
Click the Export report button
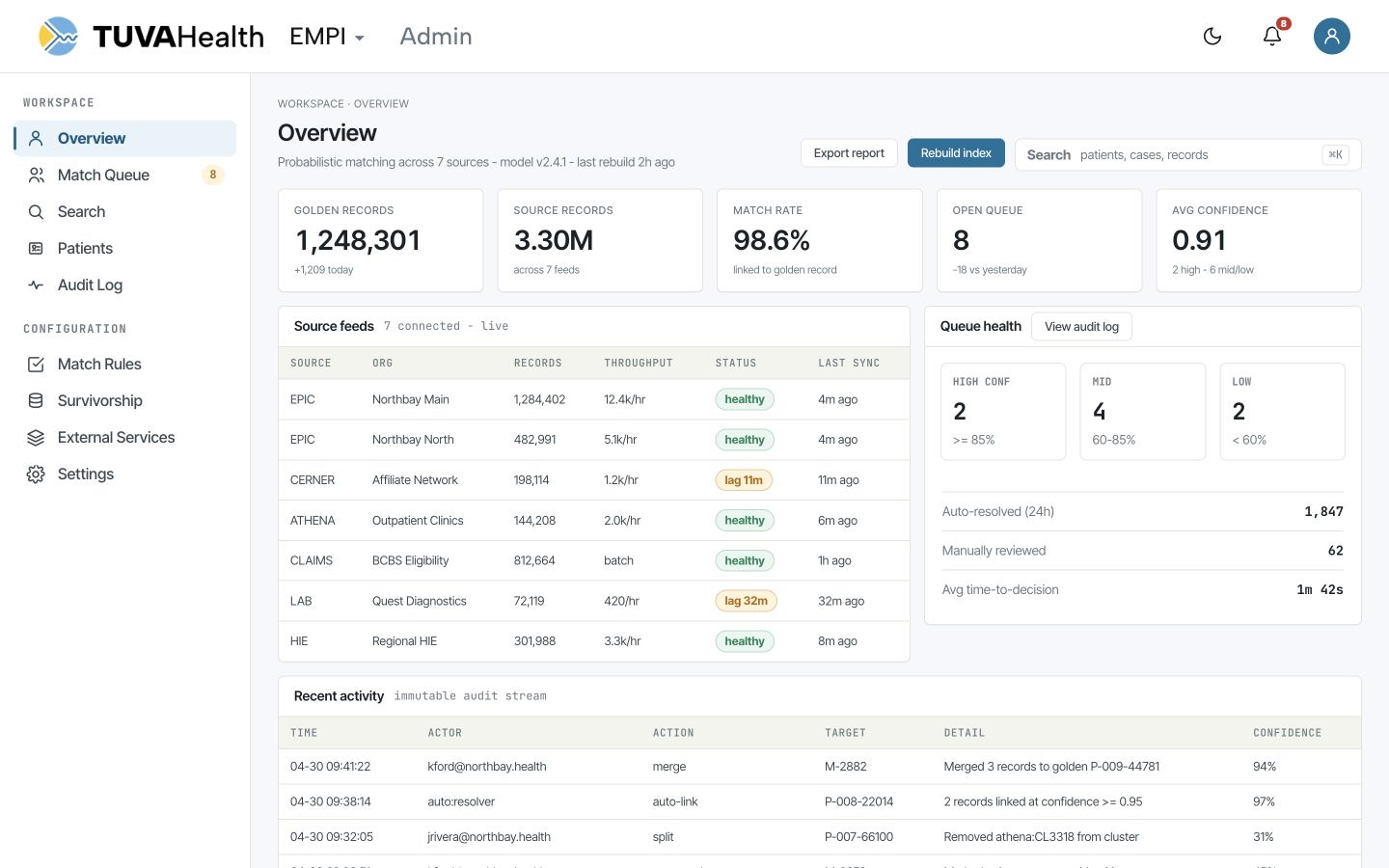[x=849, y=153]
